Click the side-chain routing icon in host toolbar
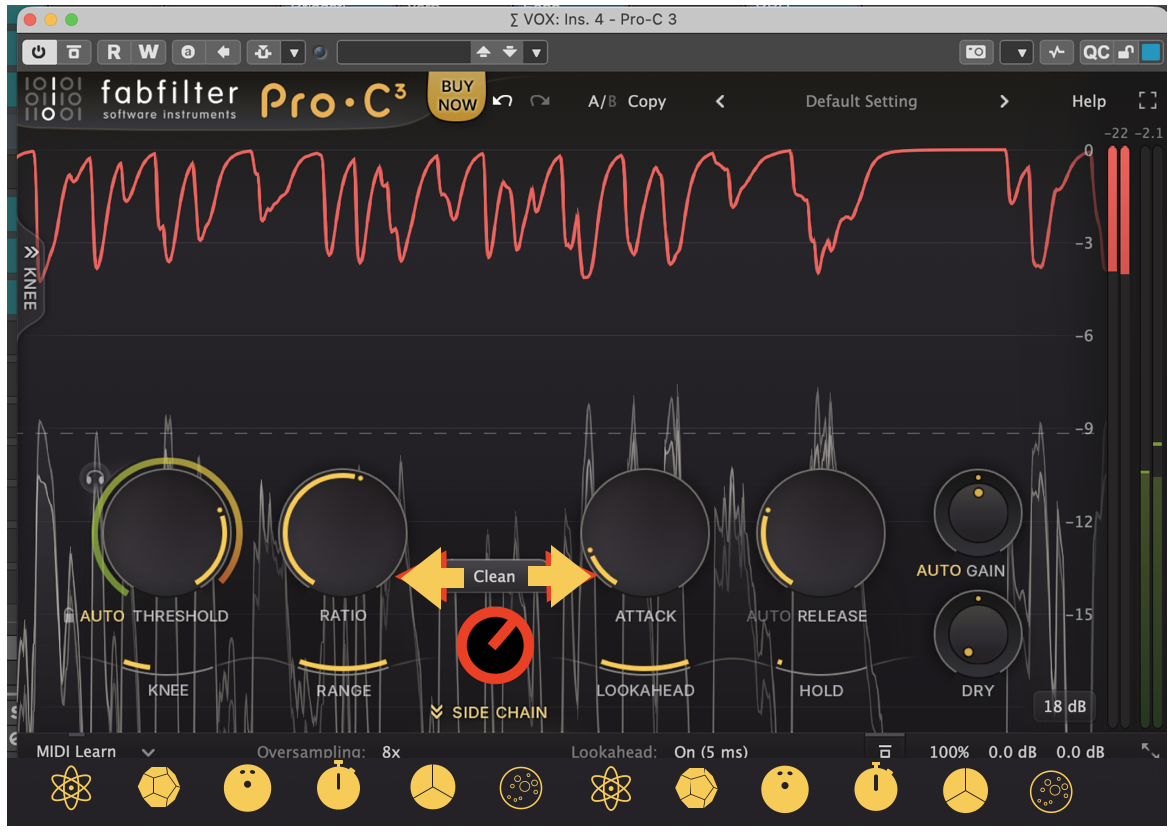 coord(263,52)
